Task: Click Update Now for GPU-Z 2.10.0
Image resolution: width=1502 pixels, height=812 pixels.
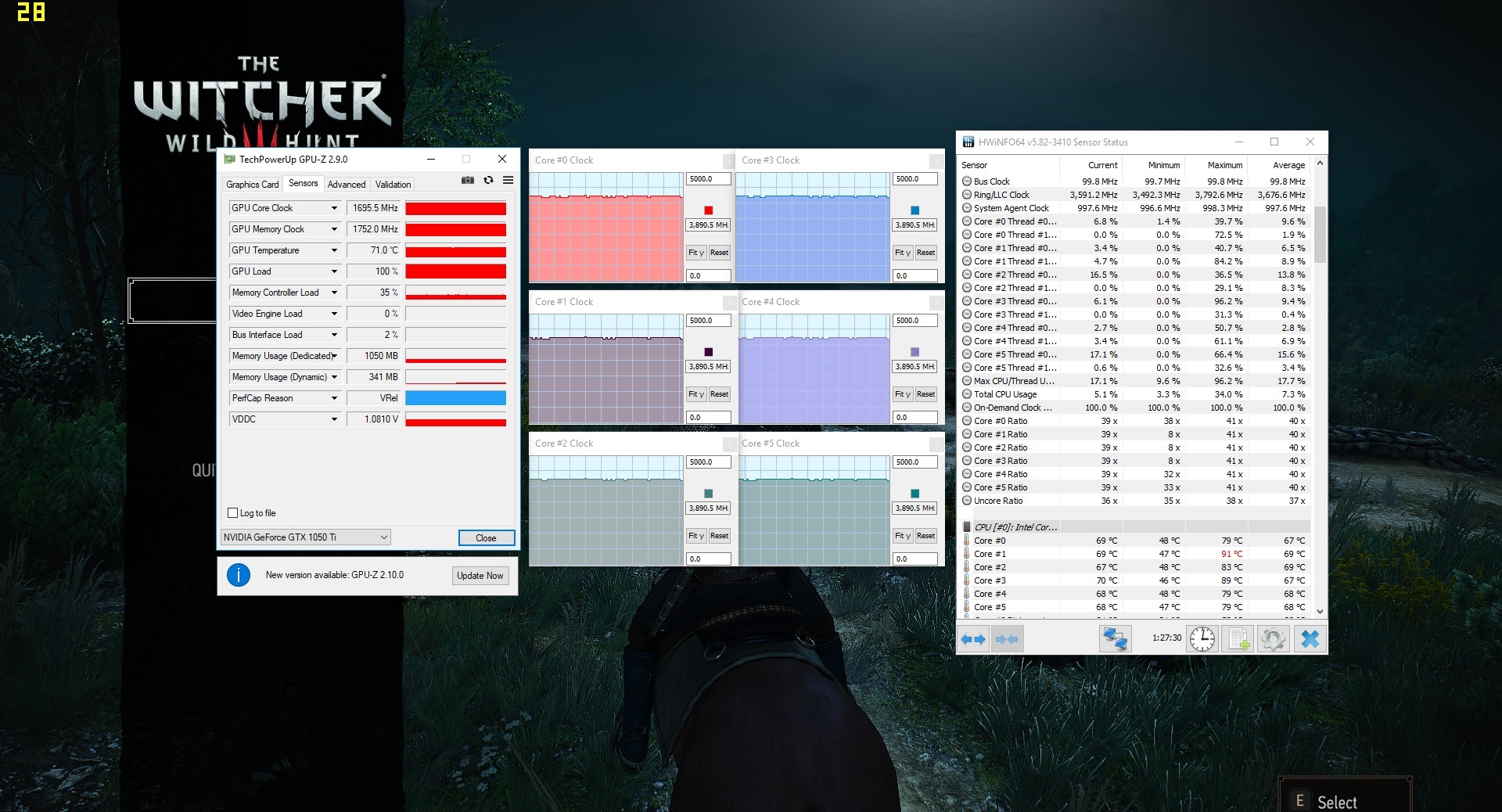Action: tap(480, 576)
